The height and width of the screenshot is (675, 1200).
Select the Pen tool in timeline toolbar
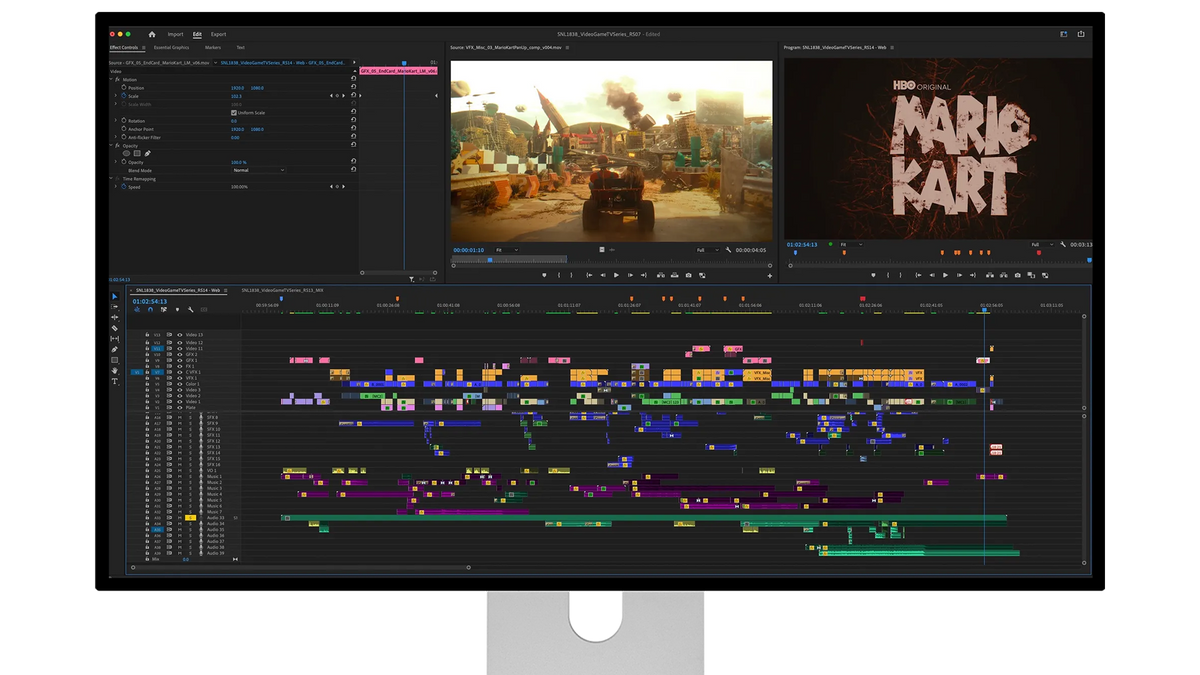pyautogui.click(x=114, y=349)
